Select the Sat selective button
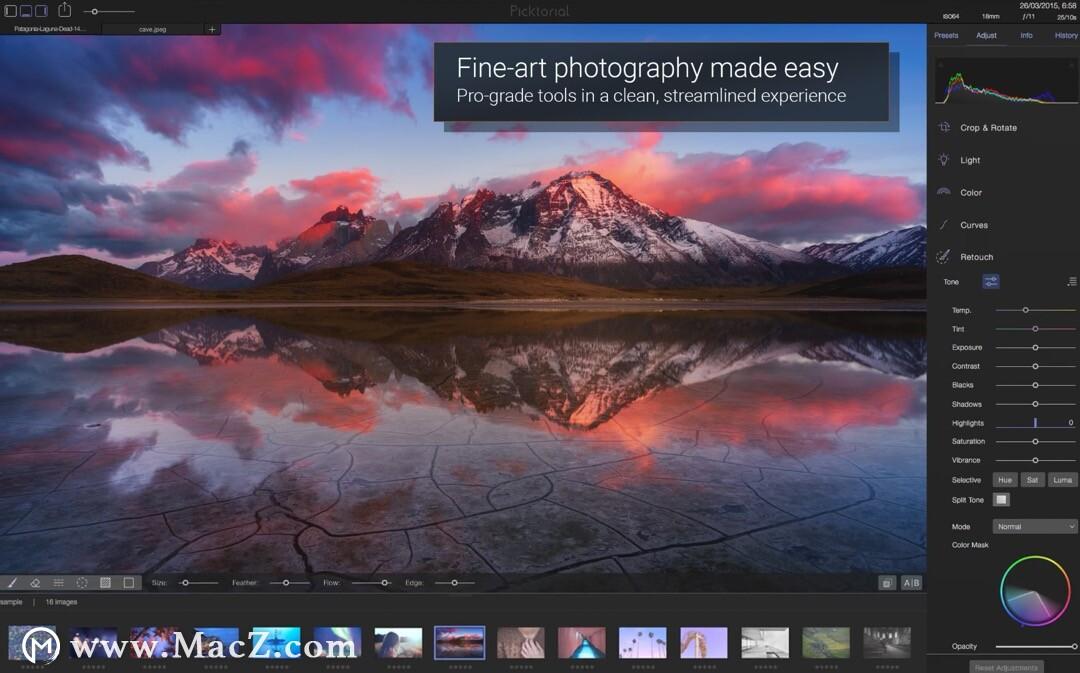Screen dimensions: 1080x673 (x=1032, y=480)
